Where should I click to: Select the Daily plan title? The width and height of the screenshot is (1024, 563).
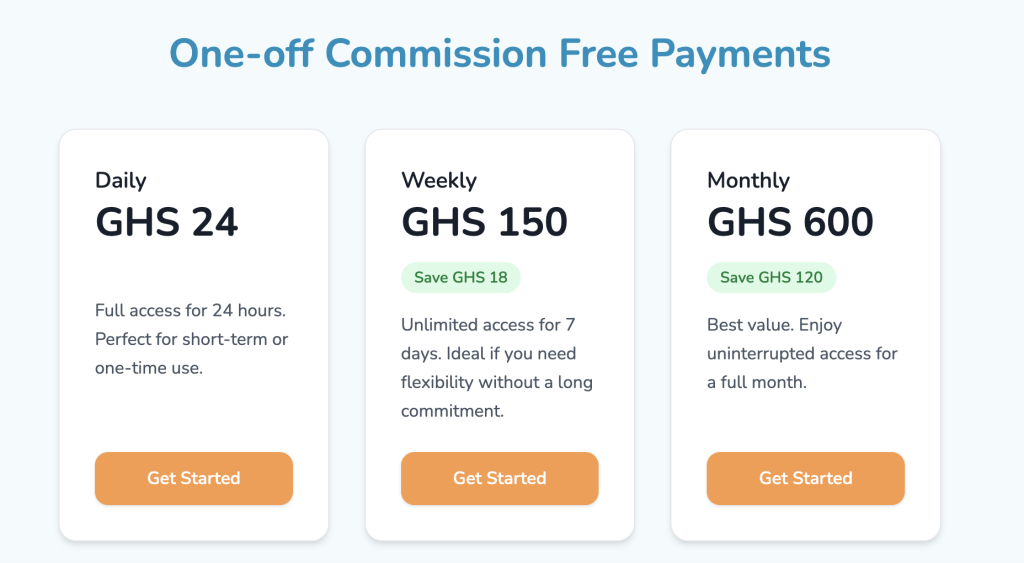point(120,180)
